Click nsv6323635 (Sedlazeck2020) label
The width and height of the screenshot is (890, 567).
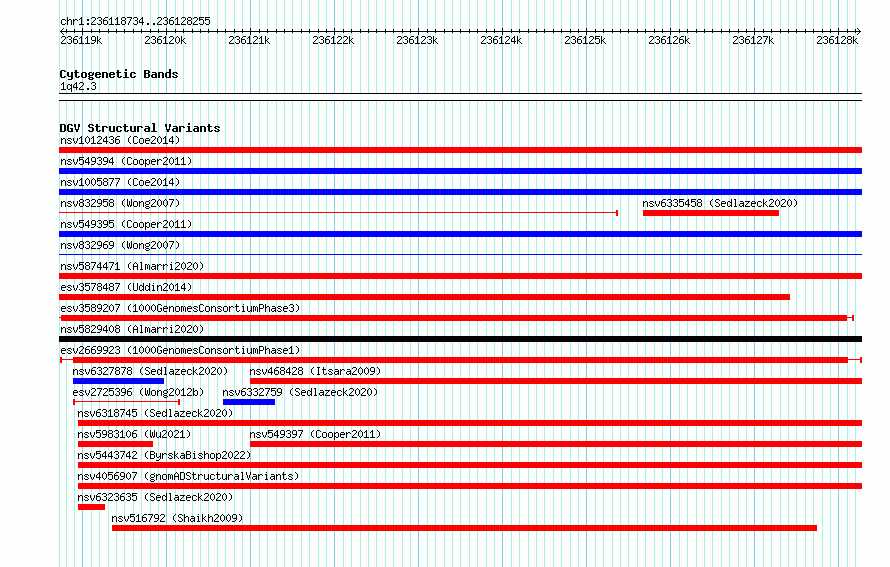coord(155,497)
